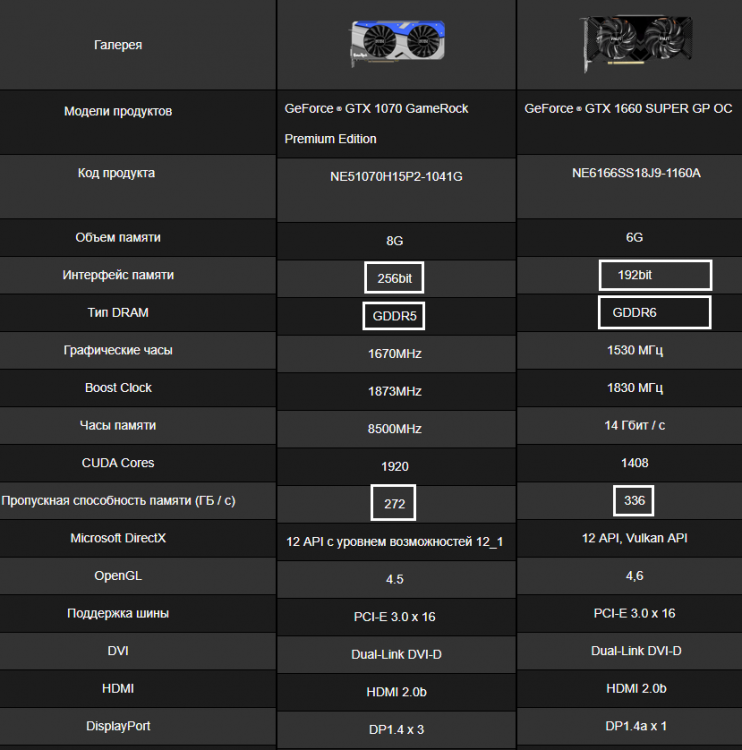Click the 6G memory size value
This screenshot has width=742, height=750.
click(634, 237)
